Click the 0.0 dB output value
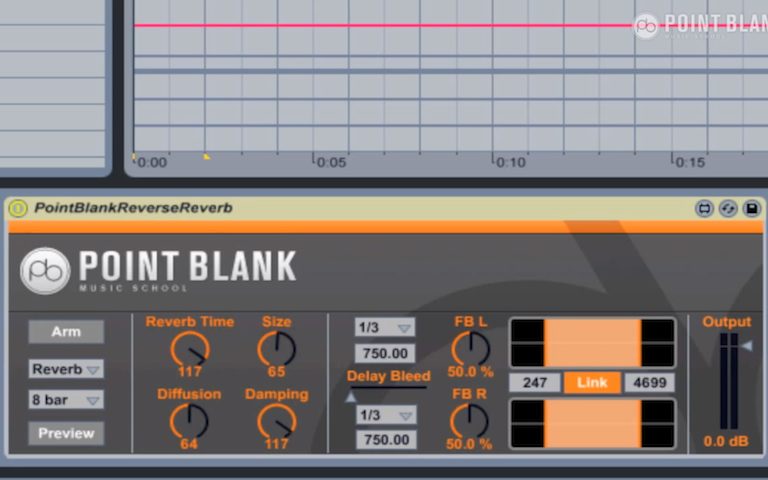Viewport: 768px width, 480px height. click(726, 441)
